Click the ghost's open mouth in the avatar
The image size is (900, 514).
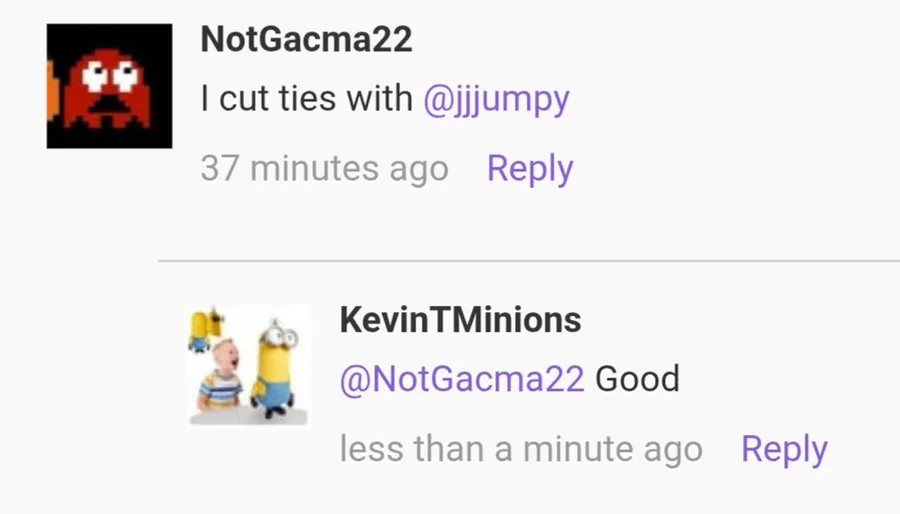coord(107,105)
